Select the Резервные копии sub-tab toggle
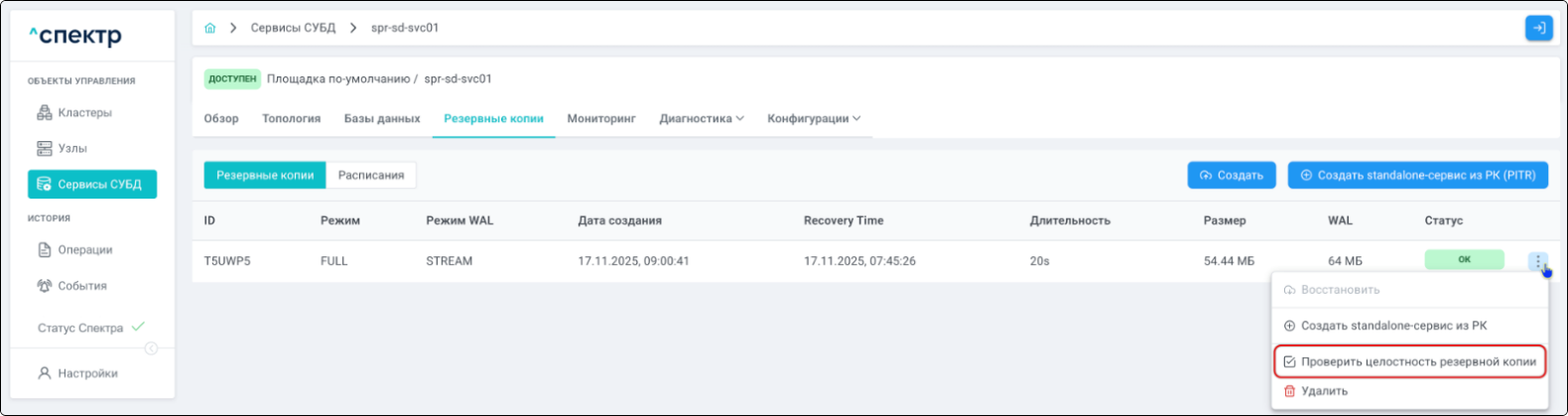This screenshot has width=1568, height=416. [x=264, y=176]
